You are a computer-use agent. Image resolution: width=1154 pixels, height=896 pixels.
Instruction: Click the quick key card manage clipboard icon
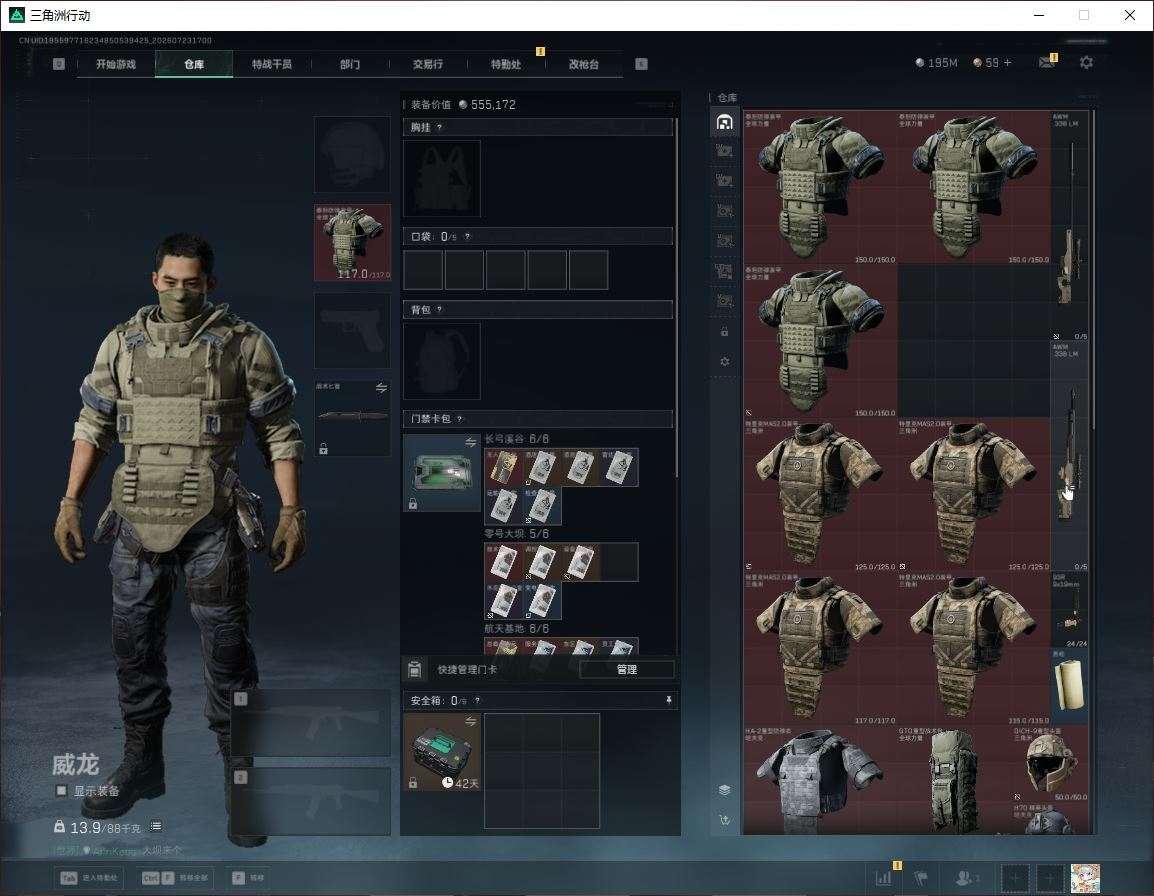pyautogui.click(x=414, y=669)
